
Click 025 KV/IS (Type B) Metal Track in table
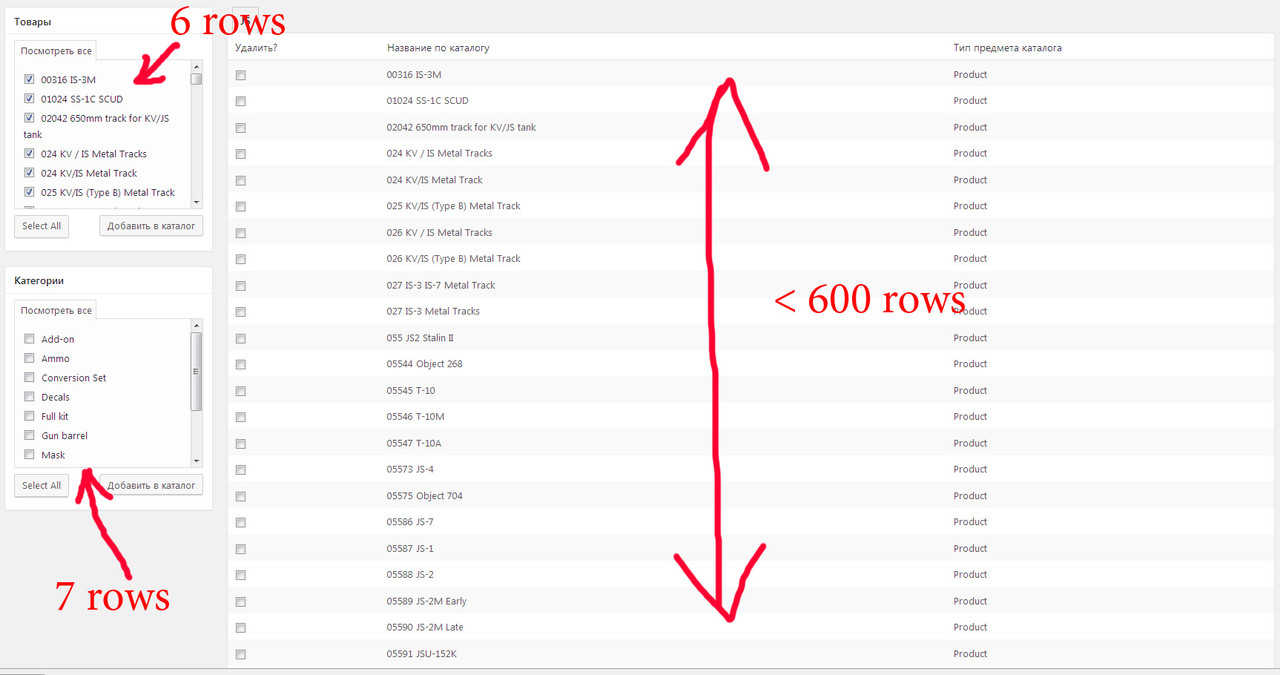click(x=453, y=206)
